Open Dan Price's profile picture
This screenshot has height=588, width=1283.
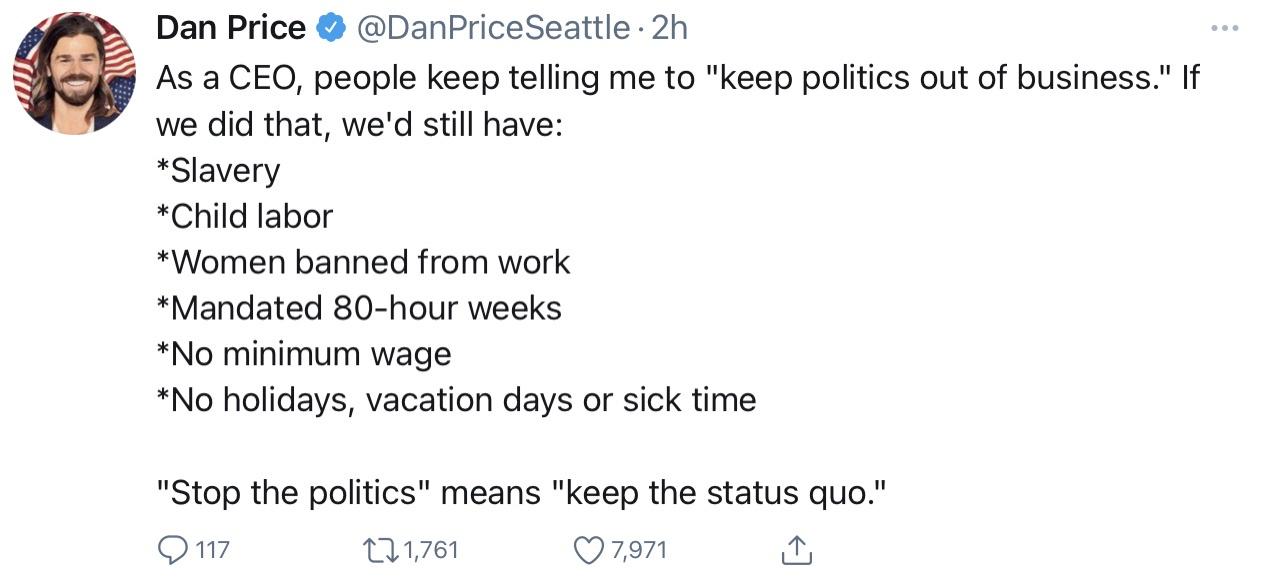74,73
